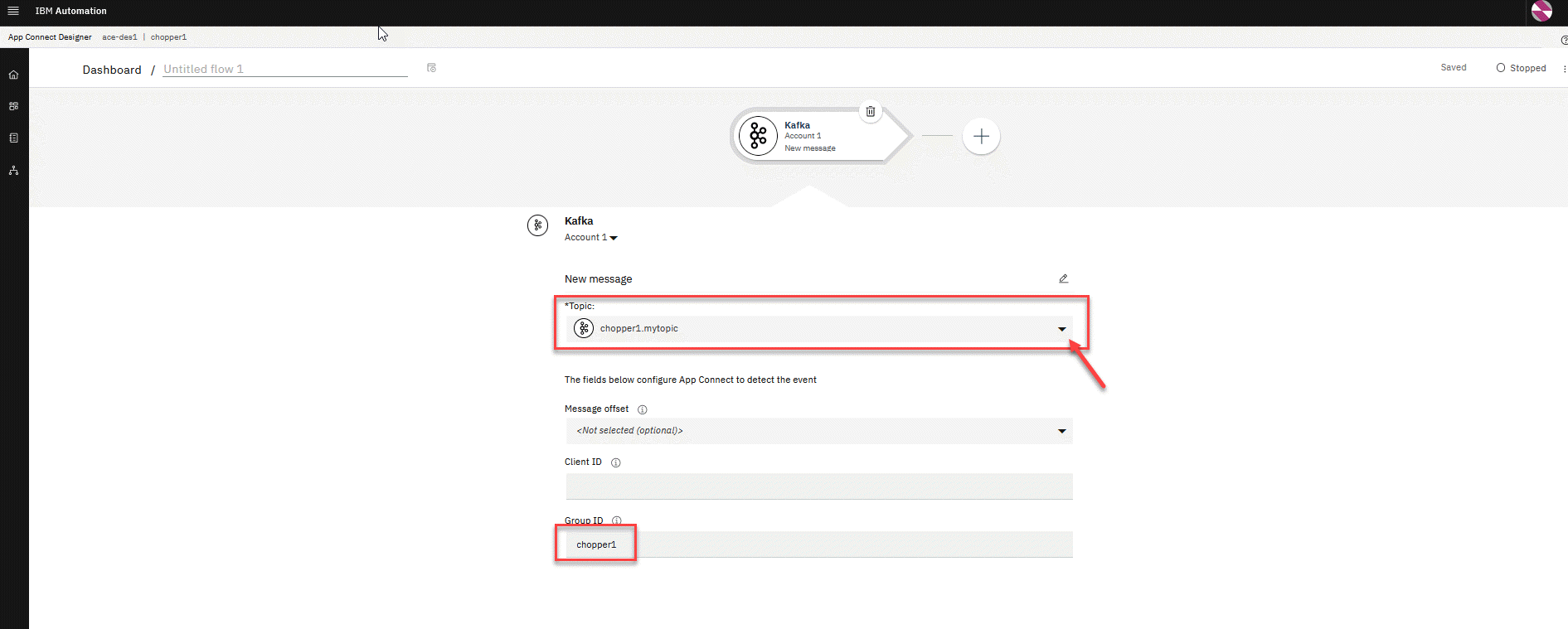Open the Topic dropdown chopper1.mytopic
This screenshot has height=629, width=1568.
click(x=819, y=329)
